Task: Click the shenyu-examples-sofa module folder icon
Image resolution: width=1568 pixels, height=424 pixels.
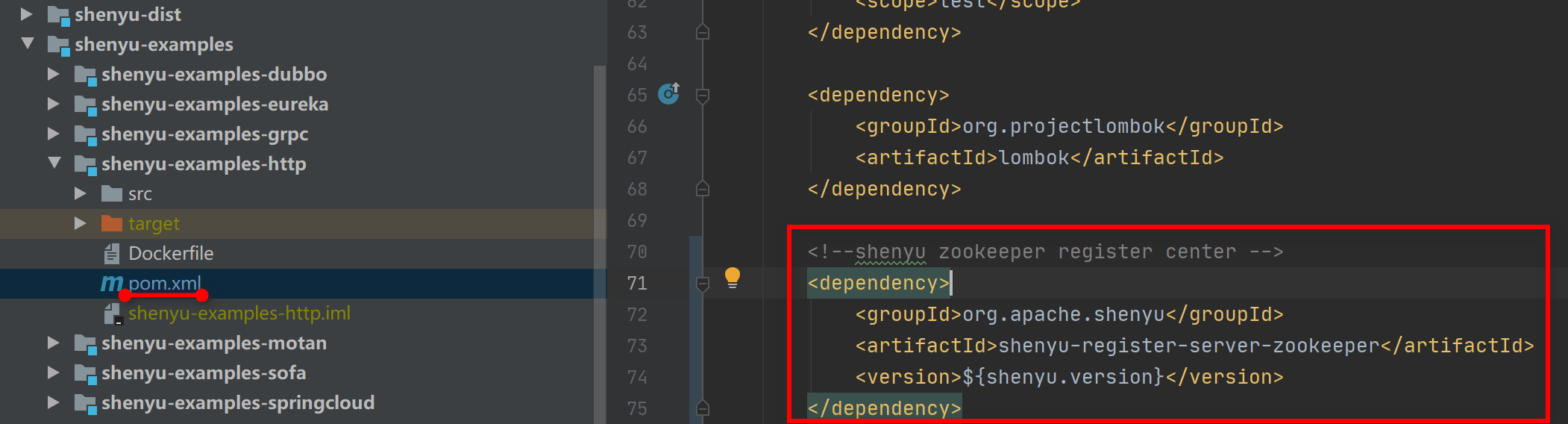Action: [85, 373]
